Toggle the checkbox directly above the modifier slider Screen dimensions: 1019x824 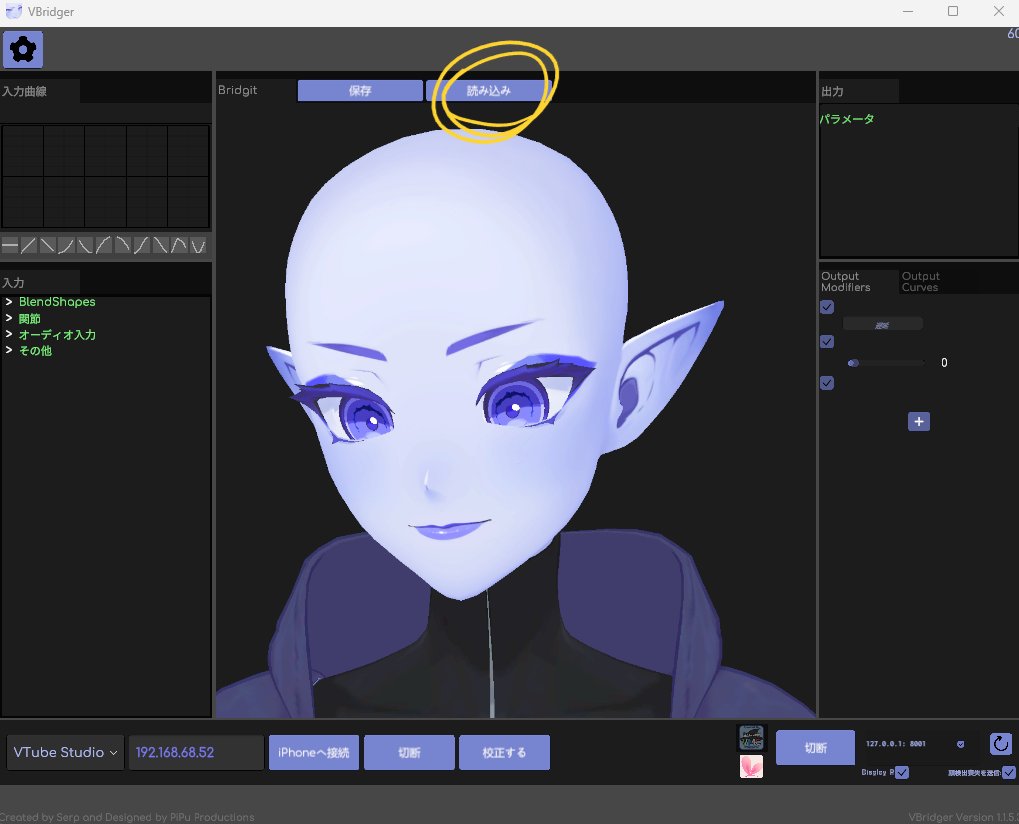pos(827,341)
